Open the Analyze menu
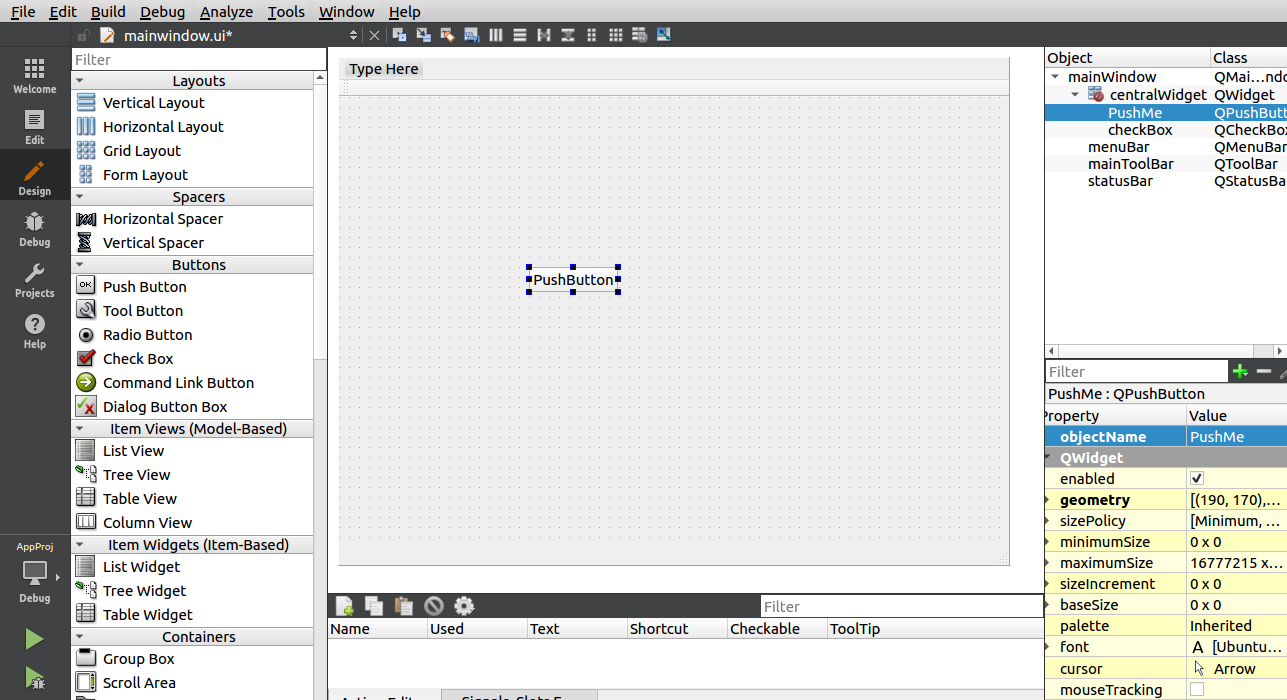 click(x=226, y=12)
